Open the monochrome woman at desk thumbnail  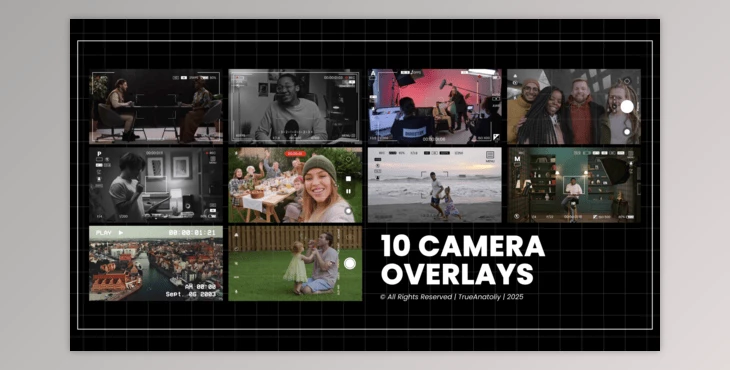[156, 185]
